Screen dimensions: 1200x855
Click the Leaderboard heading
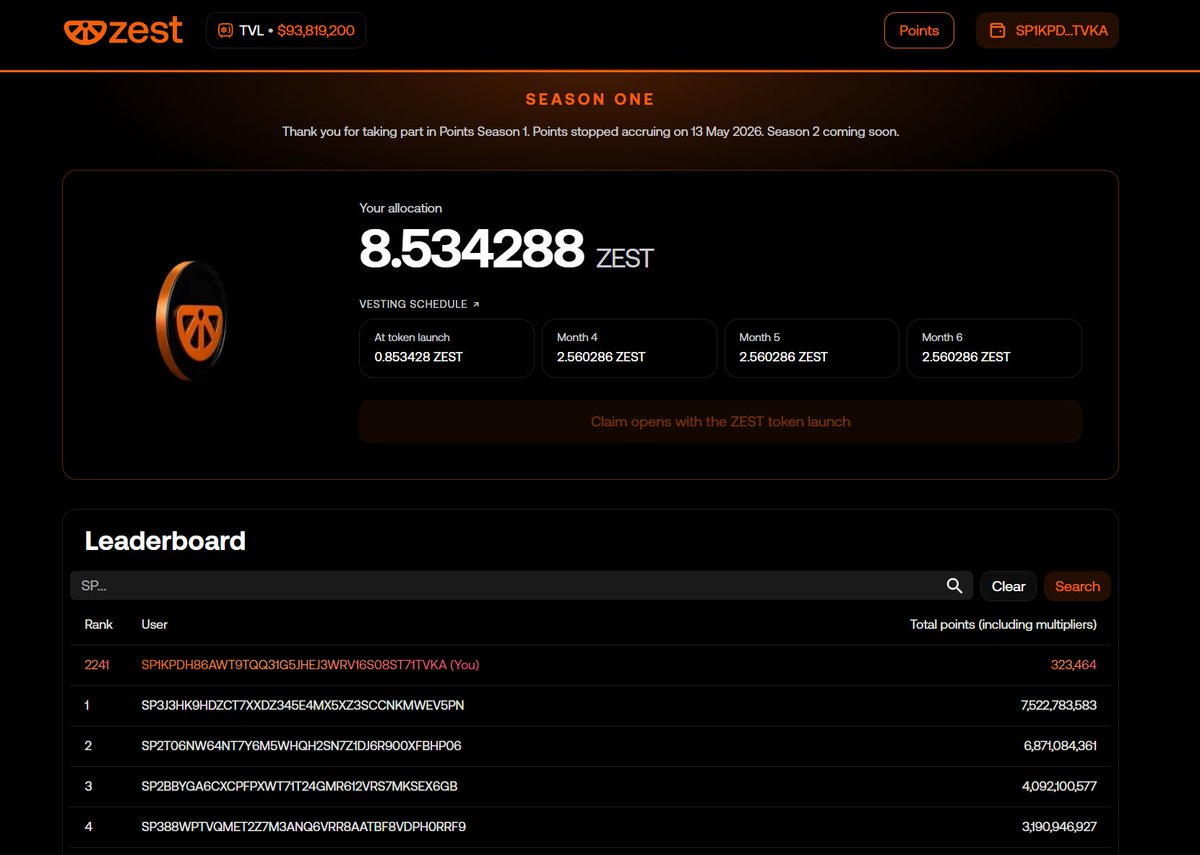coord(165,541)
